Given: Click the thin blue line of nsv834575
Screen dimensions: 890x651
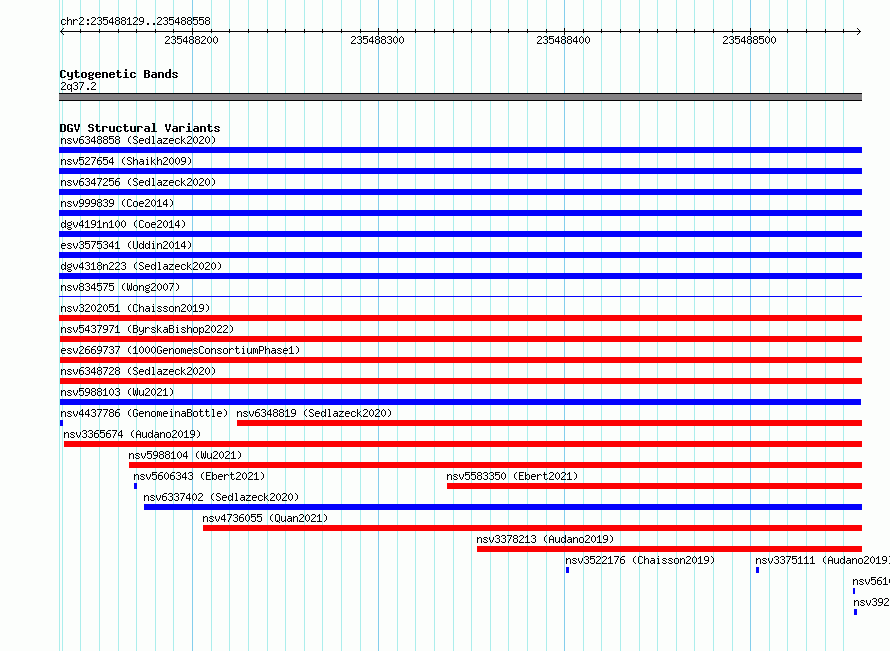Looking at the screenshot, I should click(x=460, y=297).
